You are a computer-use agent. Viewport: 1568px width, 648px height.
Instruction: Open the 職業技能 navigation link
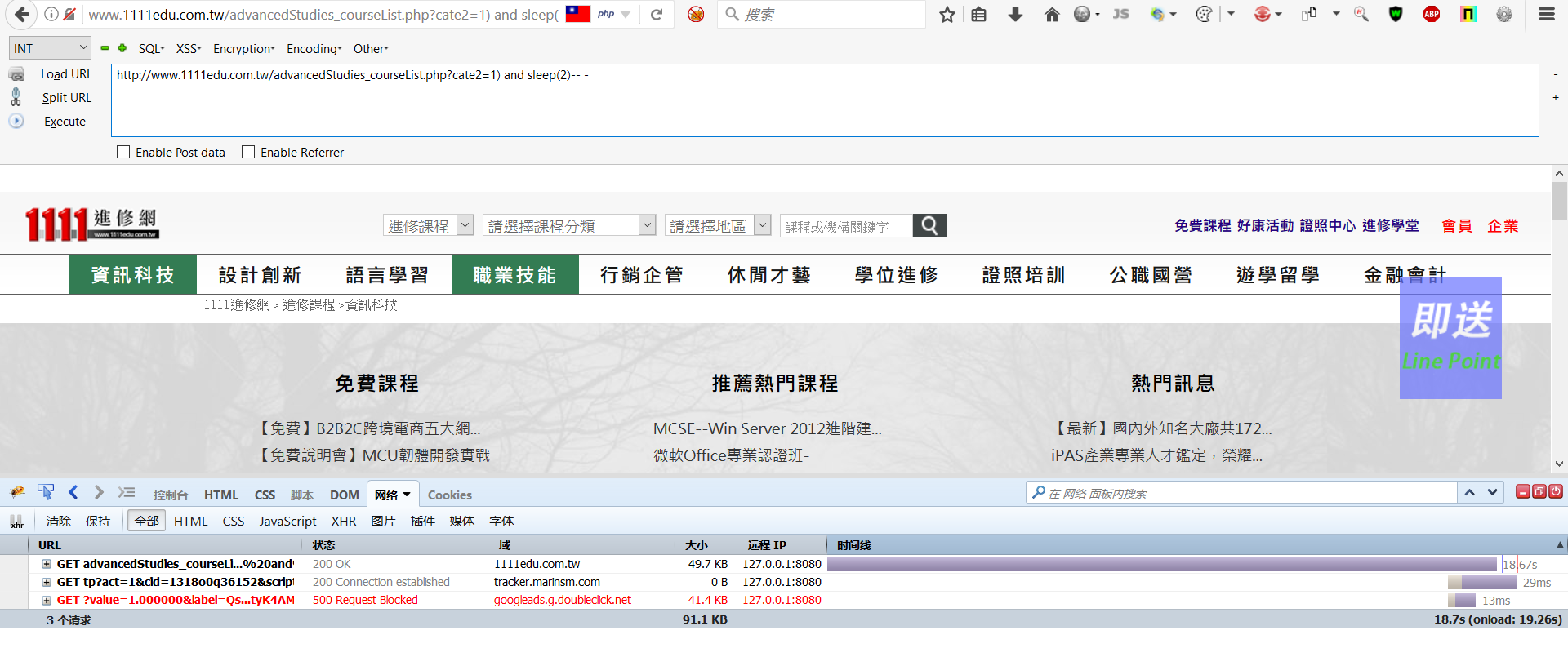(x=515, y=275)
